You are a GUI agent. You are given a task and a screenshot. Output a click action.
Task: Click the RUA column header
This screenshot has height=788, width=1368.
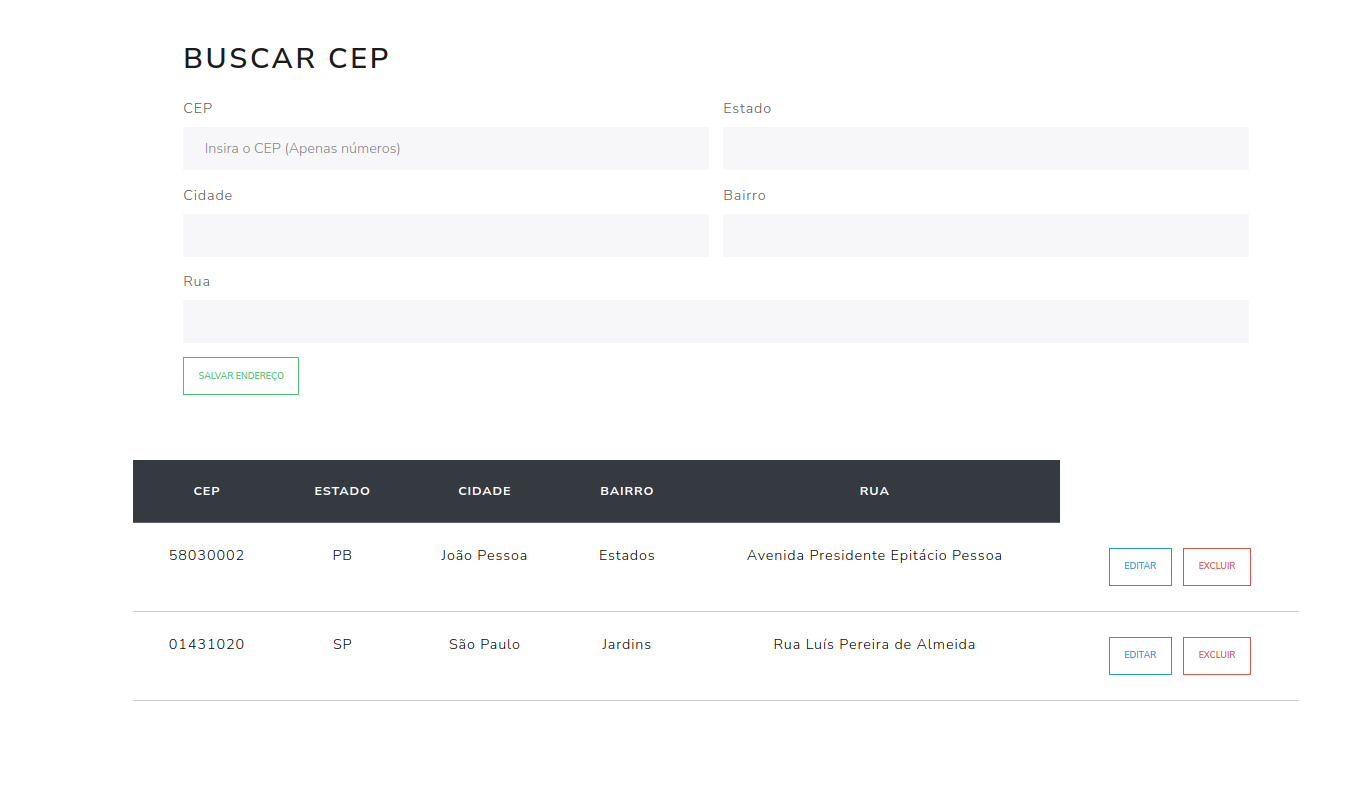874,491
